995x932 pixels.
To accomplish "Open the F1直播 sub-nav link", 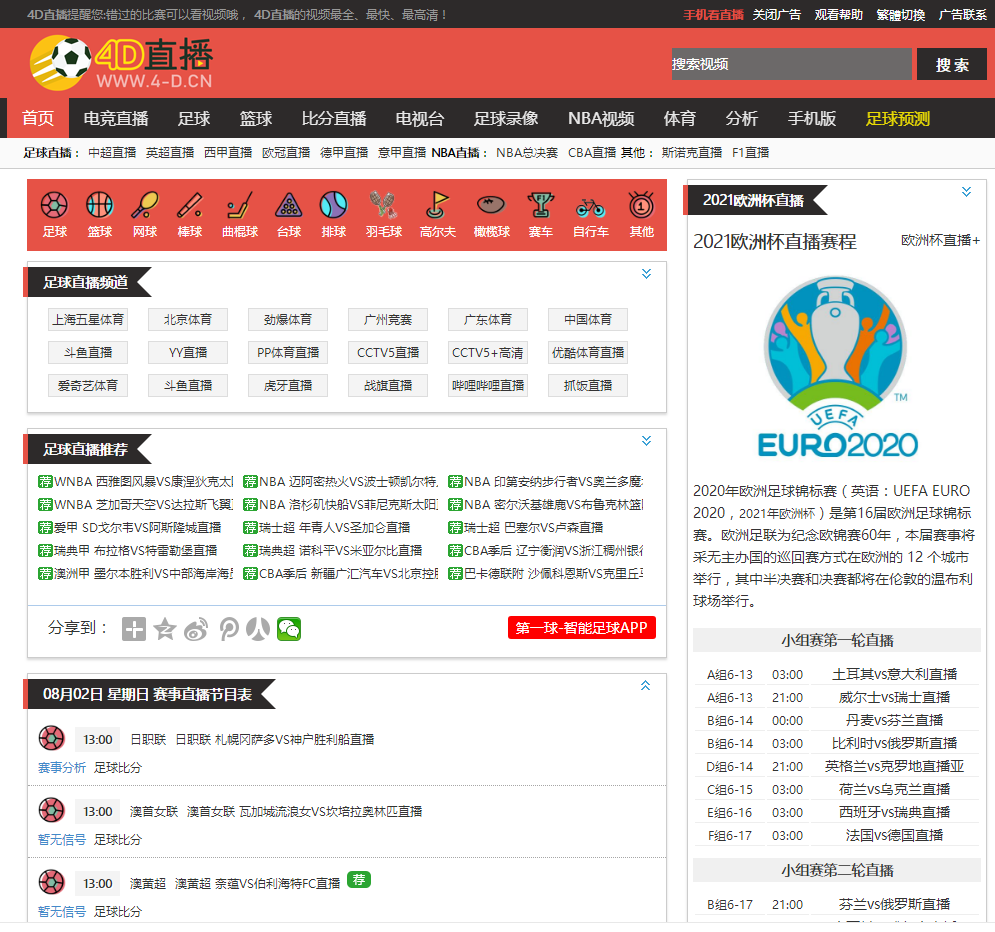I will [x=750, y=152].
